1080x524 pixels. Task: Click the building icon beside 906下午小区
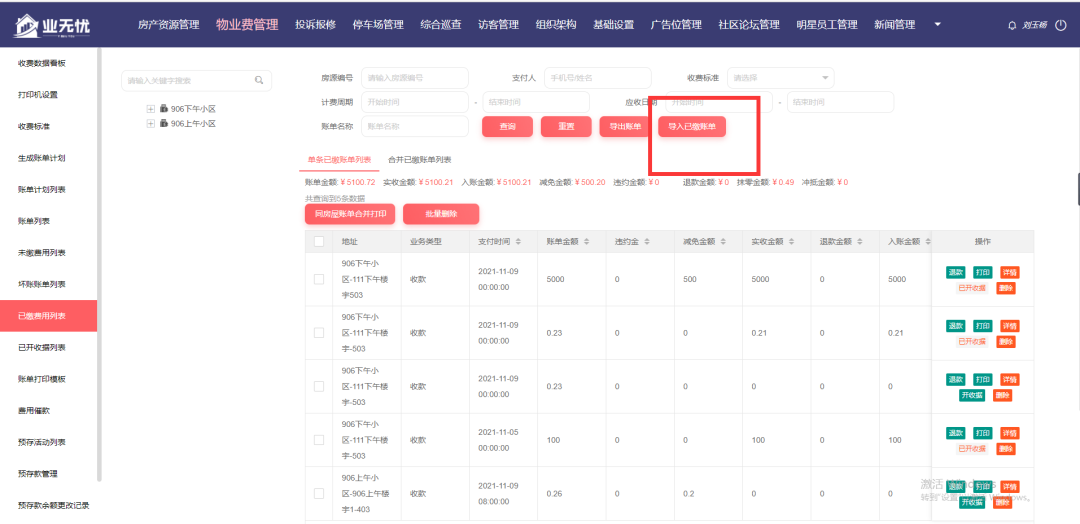(164, 109)
